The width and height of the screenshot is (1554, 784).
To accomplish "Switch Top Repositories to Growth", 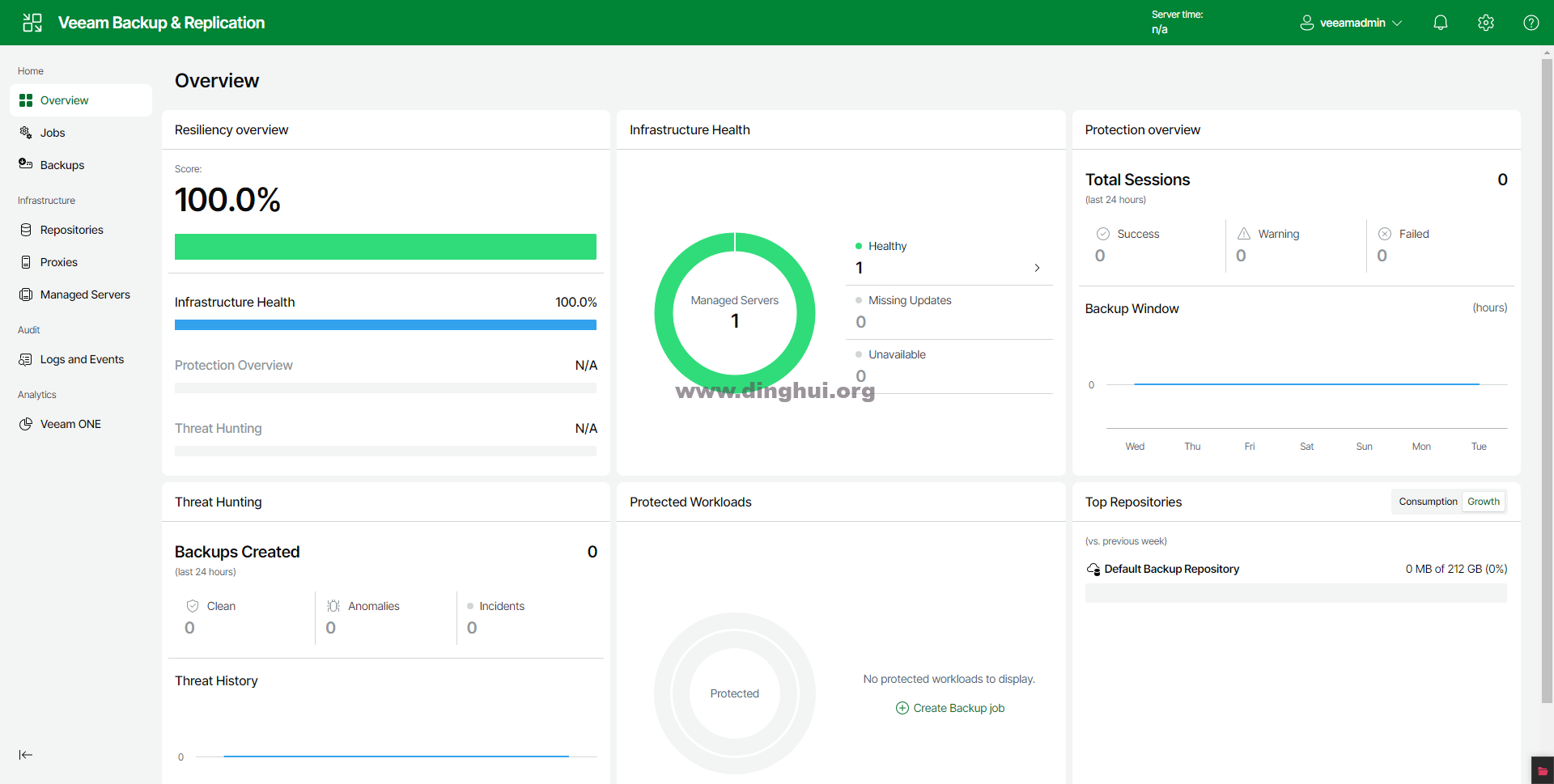I will [1484, 502].
